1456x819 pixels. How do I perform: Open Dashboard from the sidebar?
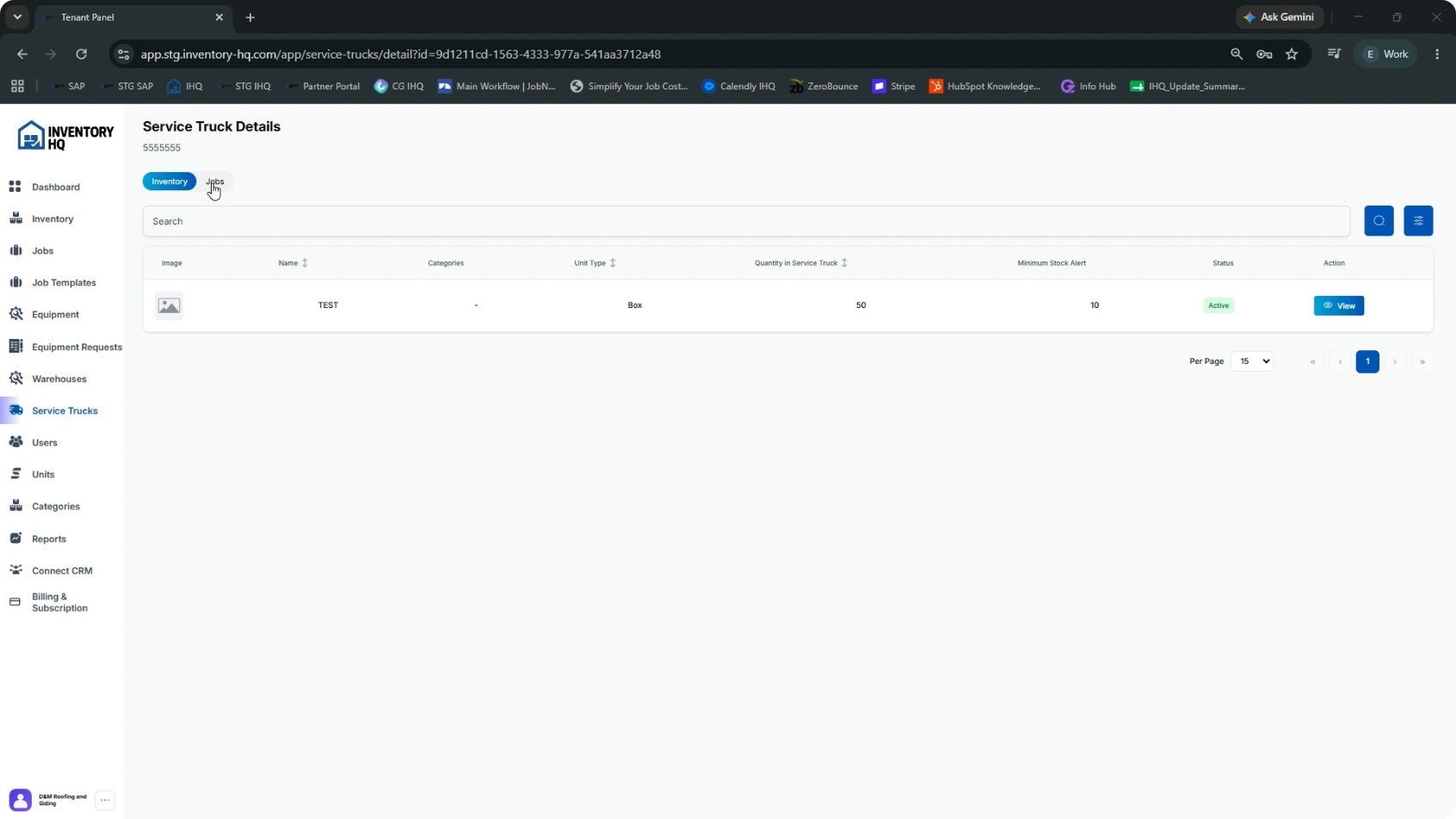(x=56, y=187)
